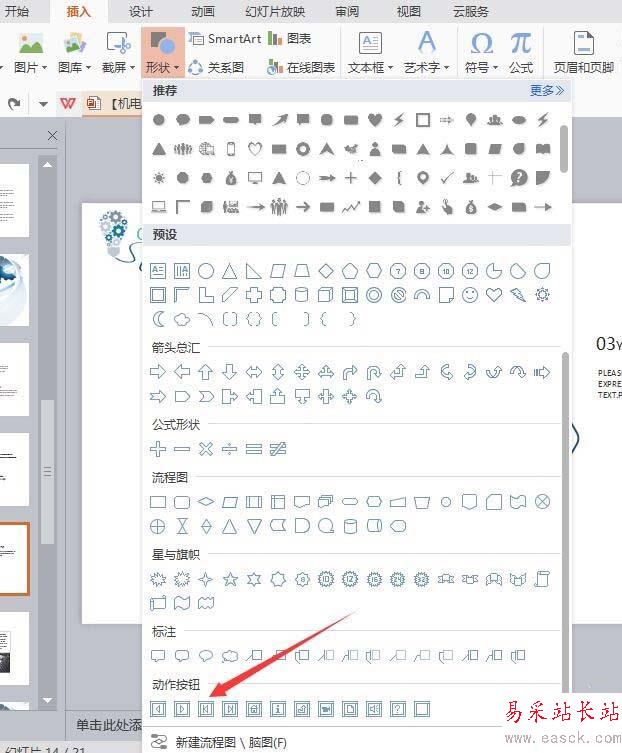Pick the up arrow in arrow collection
The image size is (622, 753).
click(x=206, y=372)
